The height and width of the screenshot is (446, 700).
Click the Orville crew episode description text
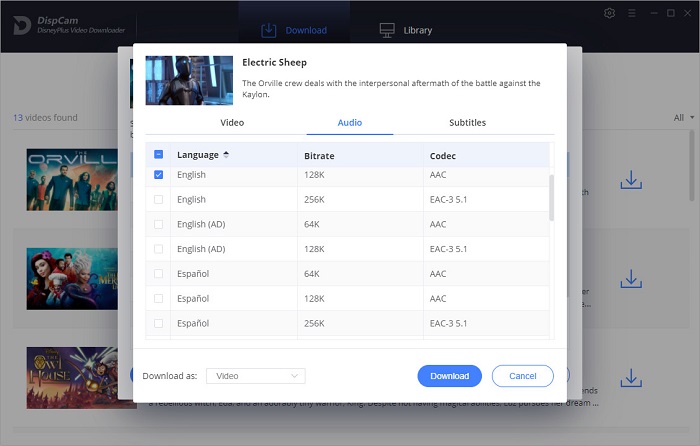[391, 88]
